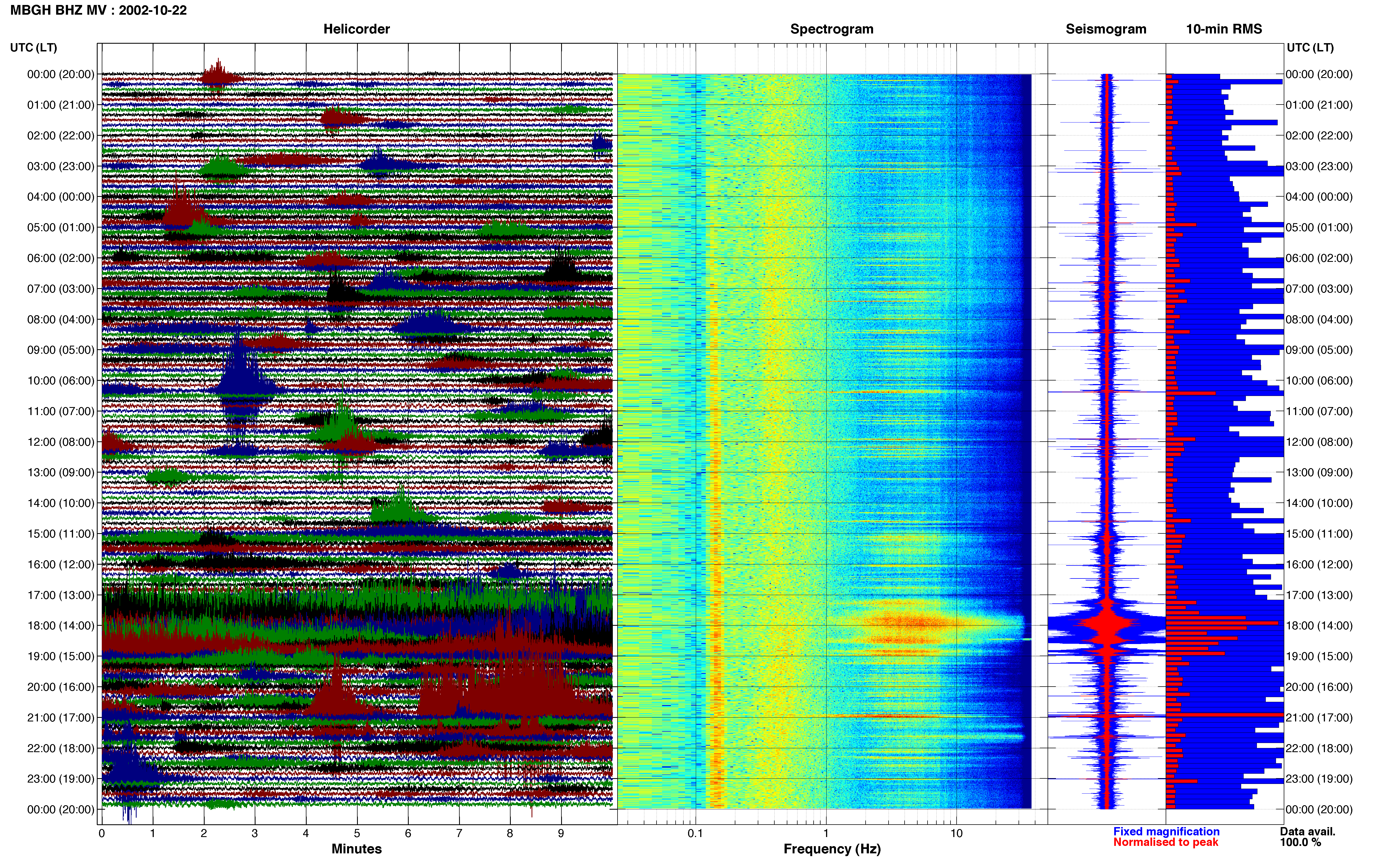Click right time label '14:00 (10:00)'
Screen dimensions: 1388x868
click(x=1319, y=503)
